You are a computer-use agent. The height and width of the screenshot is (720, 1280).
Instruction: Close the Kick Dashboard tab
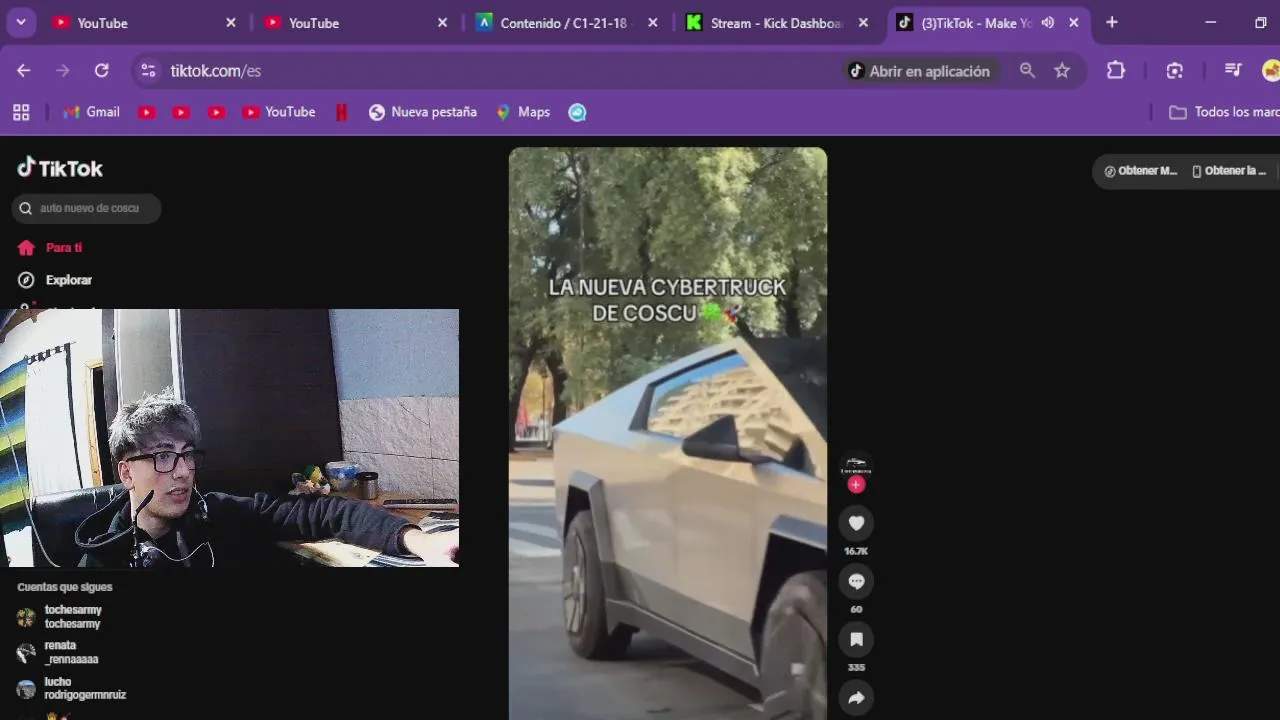pos(864,22)
